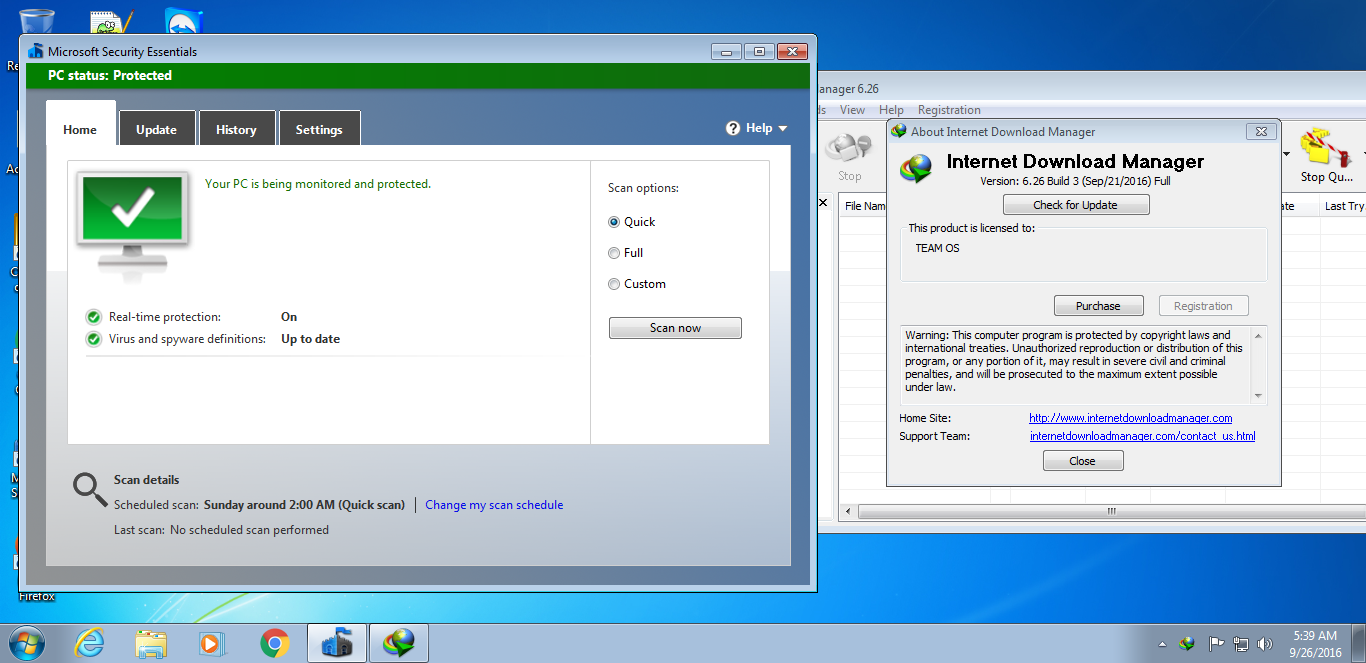This screenshot has height=663, width=1366.
Task: Expand the Help dropdown arrow in Security Essentials
Action: 783,128
